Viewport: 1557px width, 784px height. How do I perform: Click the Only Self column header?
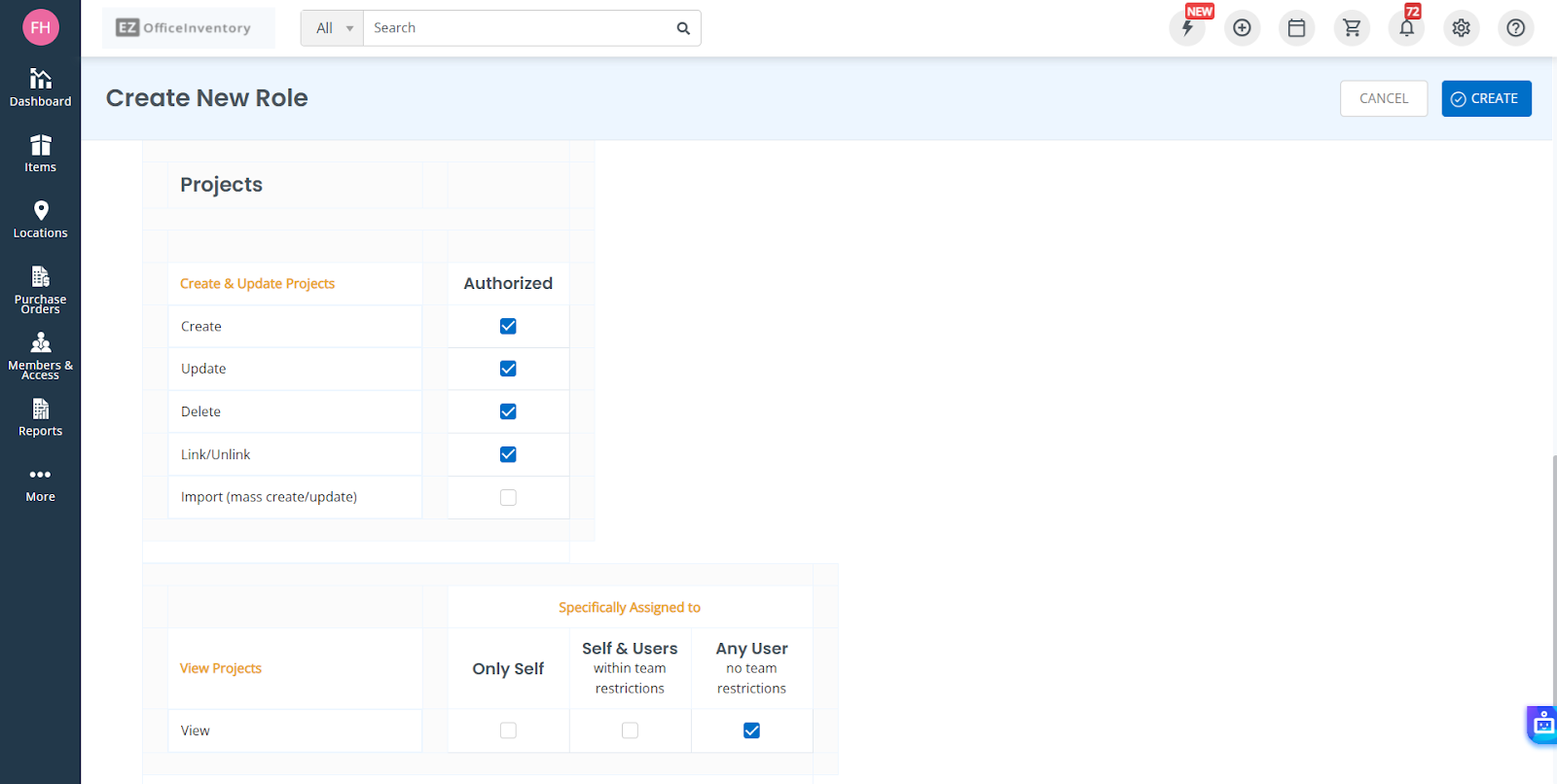(508, 668)
